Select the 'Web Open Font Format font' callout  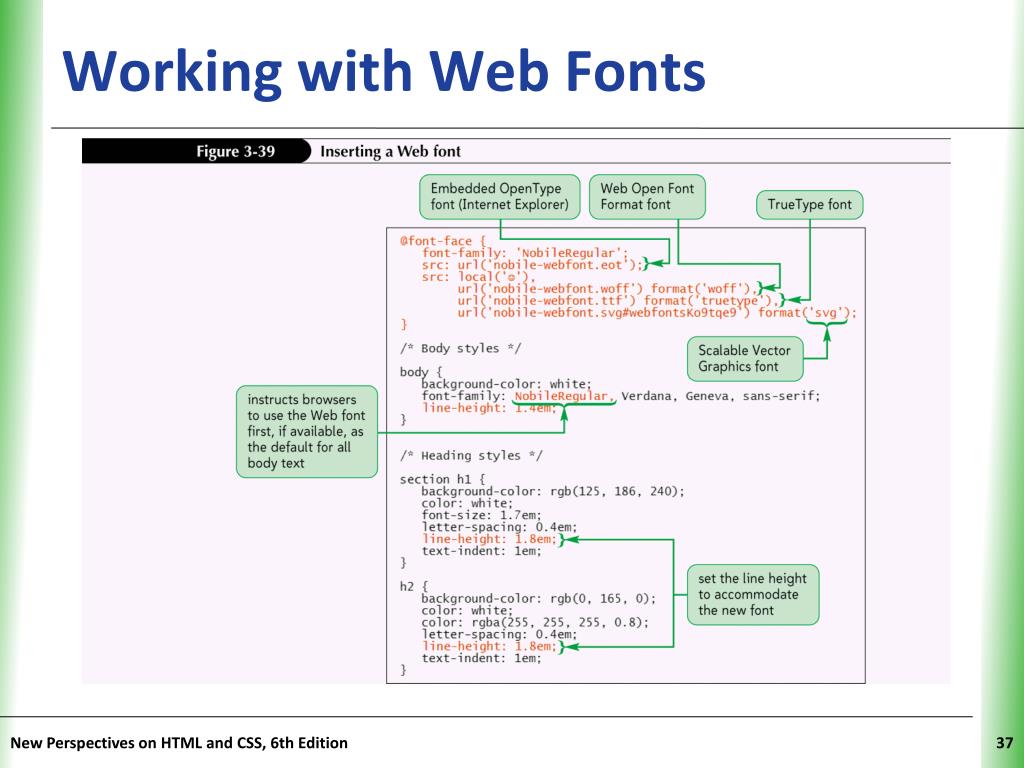click(x=647, y=197)
